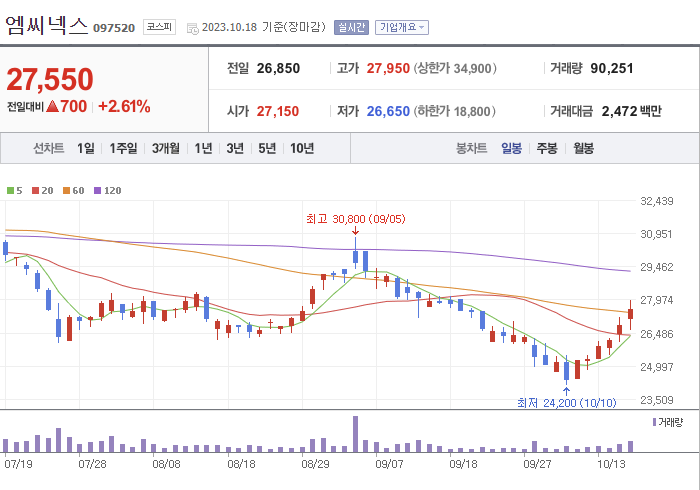Viewport: 700px width, 490px height.
Task: Click the 10/13 date axis label
Action: coord(611,464)
